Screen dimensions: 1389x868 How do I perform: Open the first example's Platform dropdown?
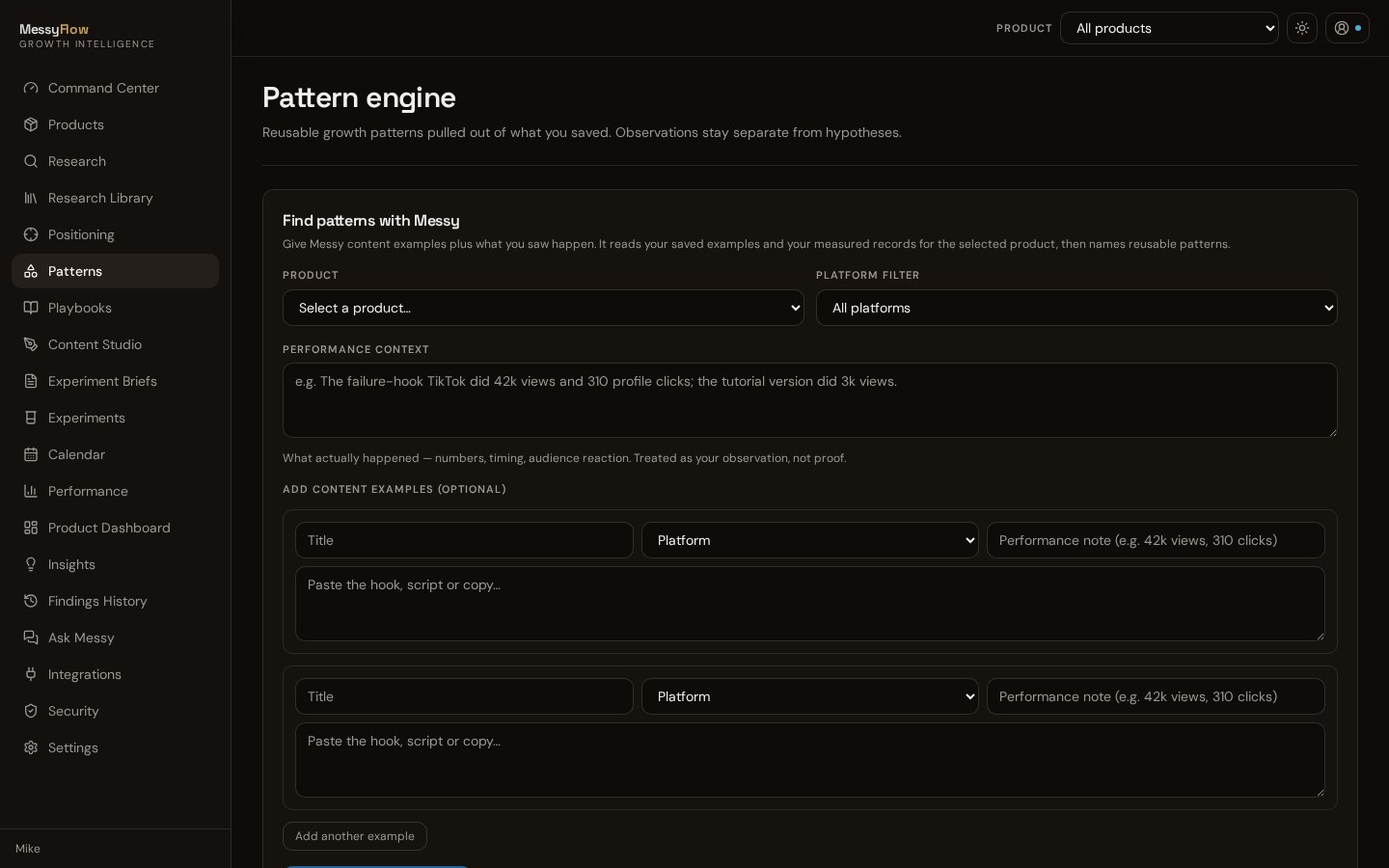pyautogui.click(x=810, y=540)
